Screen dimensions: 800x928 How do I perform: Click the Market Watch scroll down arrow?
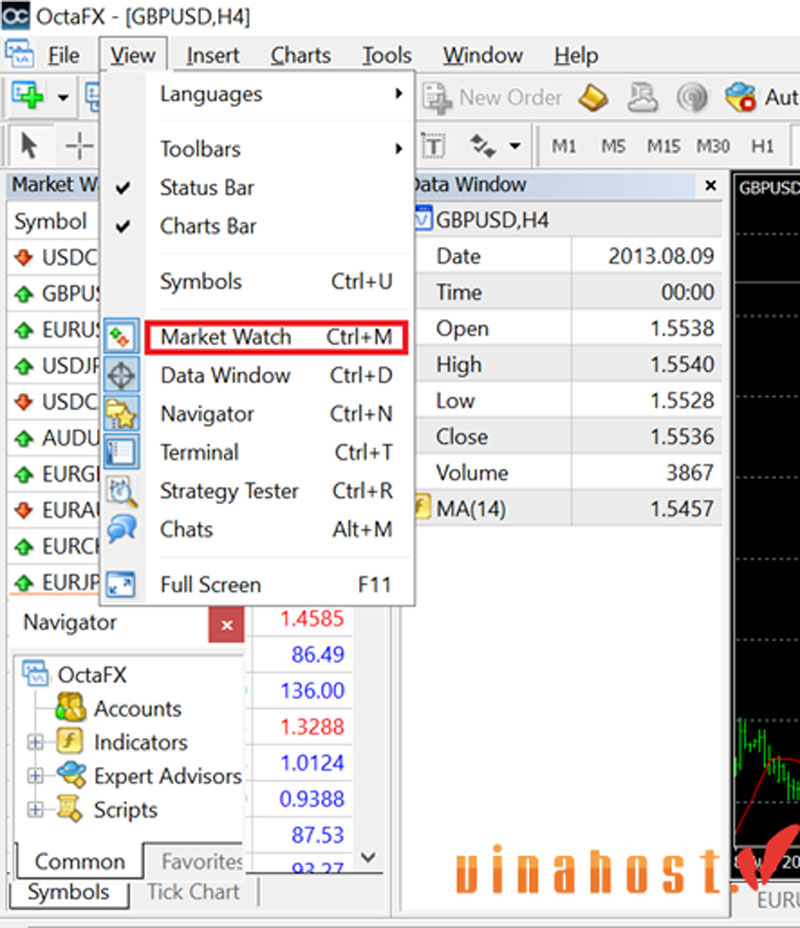[x=368, y=857]
